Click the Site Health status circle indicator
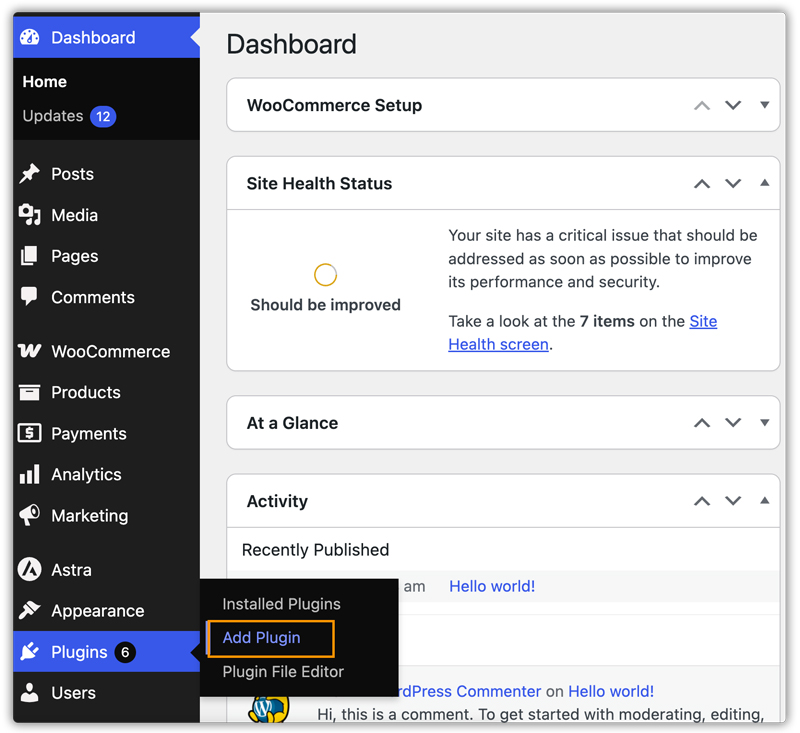 pyautogui.click(x=325, y=274)
